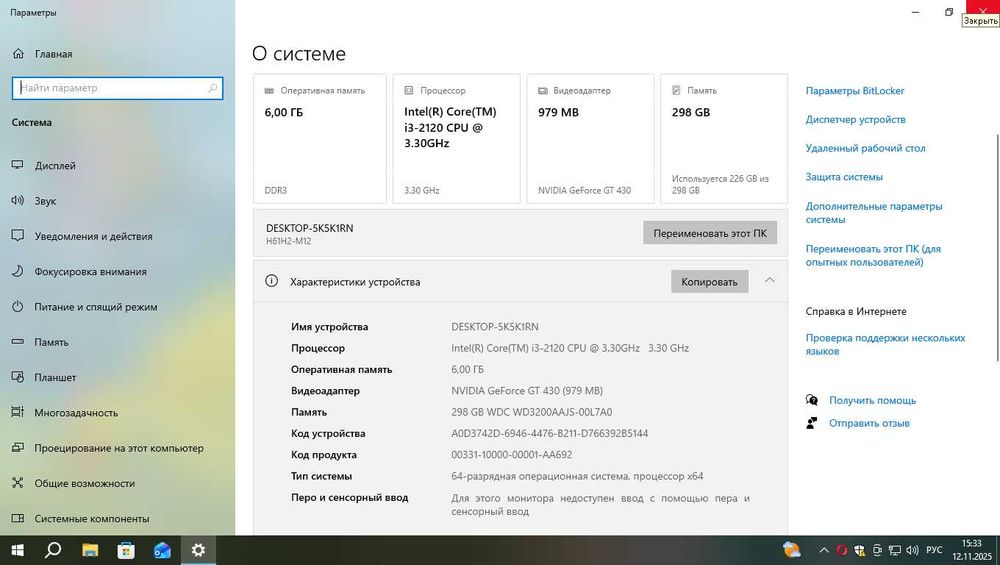Image resolution: width=1000 pixels, height=565 pixels.
Task: Restore down the Settings window
Action: [949, 12]
